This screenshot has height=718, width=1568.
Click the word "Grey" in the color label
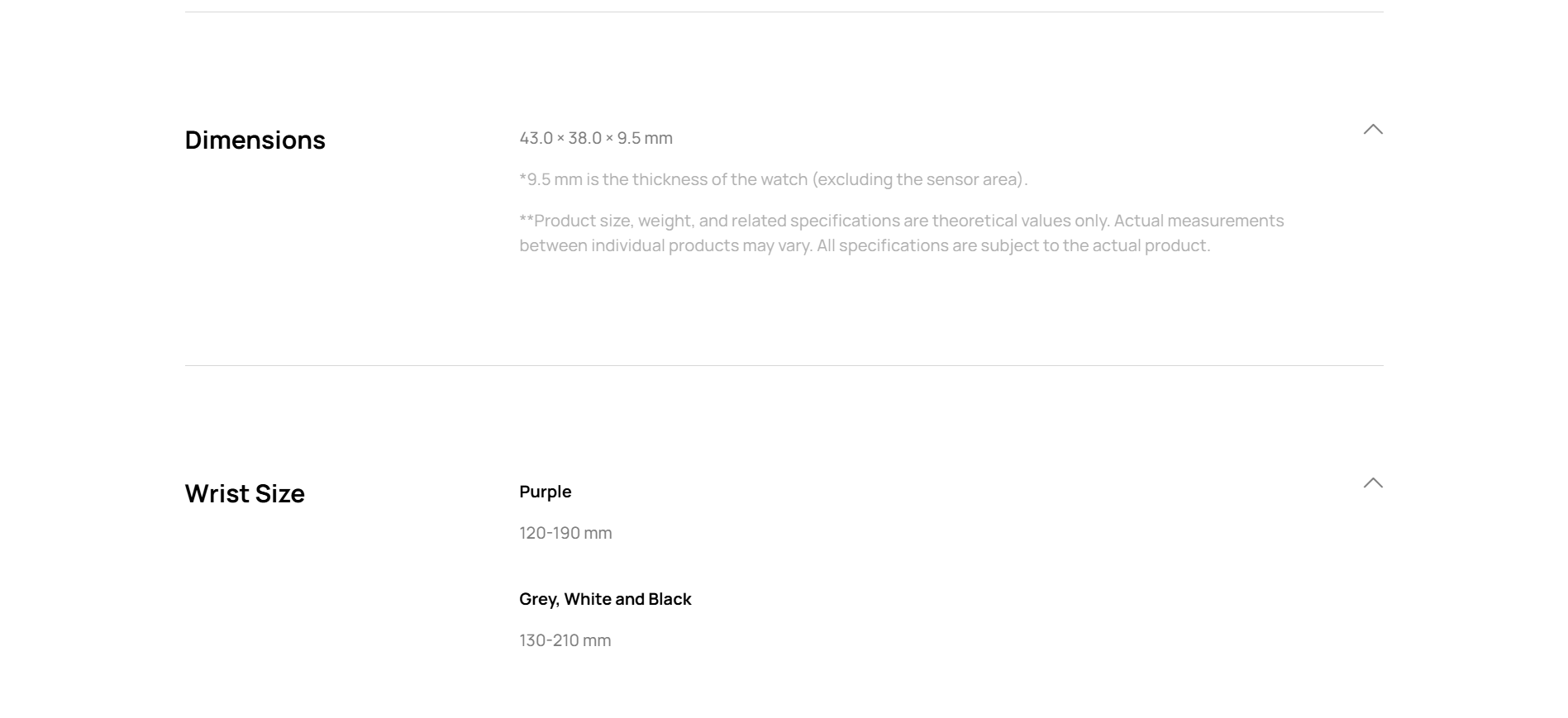pyautogui.click(x=538, y=599)
